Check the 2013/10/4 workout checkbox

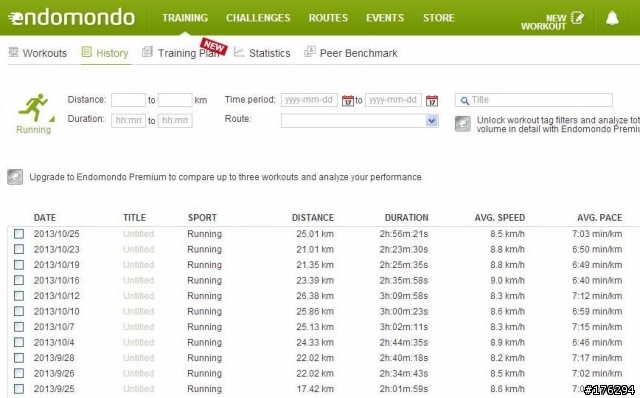[19, 342]
